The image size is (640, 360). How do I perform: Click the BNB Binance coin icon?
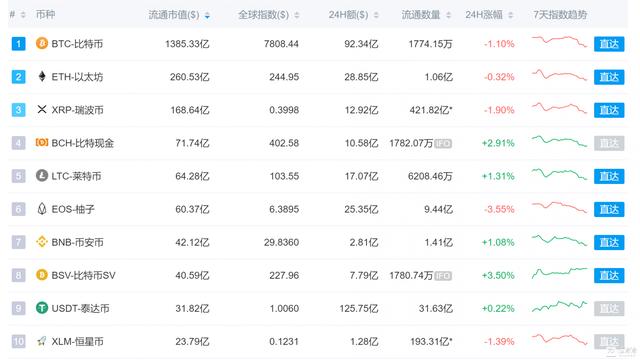click(42, 242)
